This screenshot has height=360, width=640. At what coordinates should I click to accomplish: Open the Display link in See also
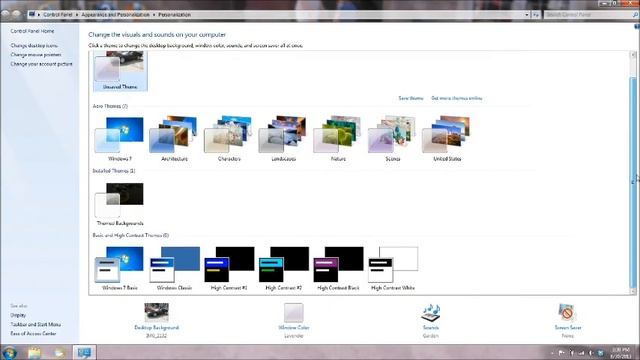tap(18, 315)
